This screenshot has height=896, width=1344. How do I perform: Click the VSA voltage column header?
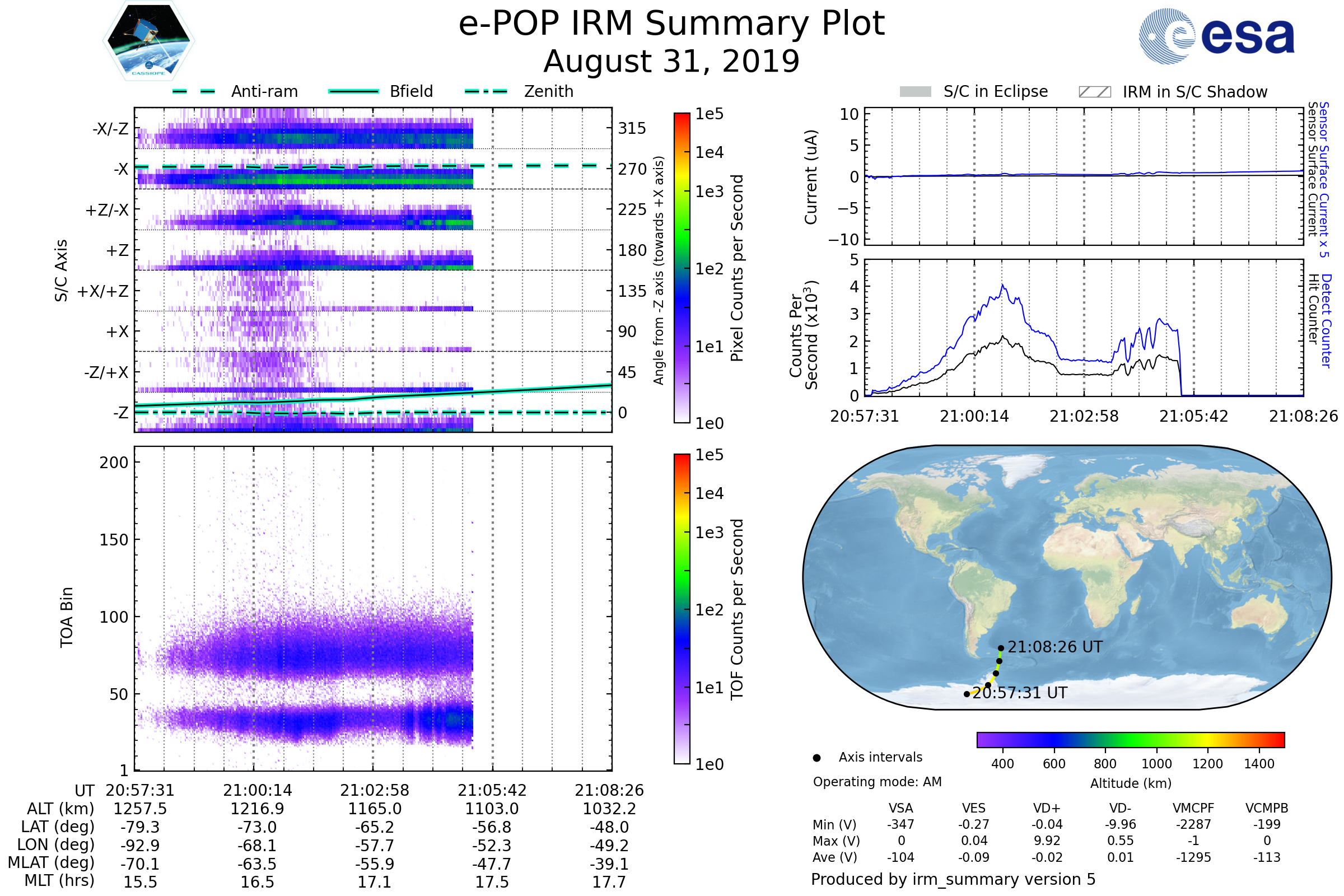pyautogui.click(x=900, y=808)
